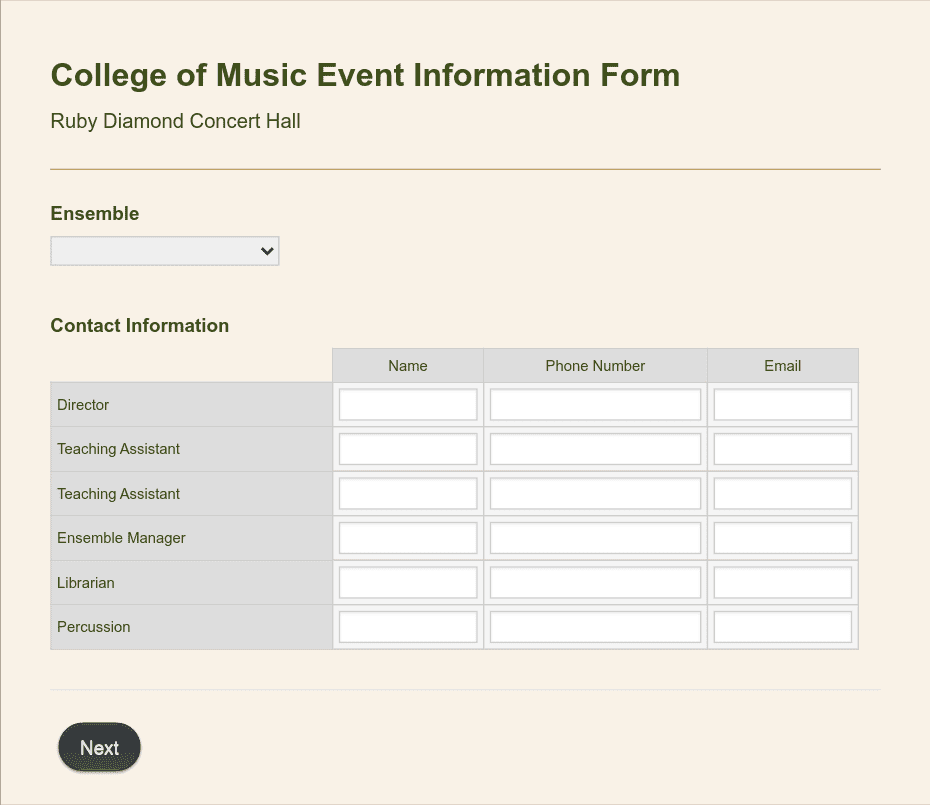Open the Ensemble dropdown
The width and height of the screenshot is (930, 805).
164,251
